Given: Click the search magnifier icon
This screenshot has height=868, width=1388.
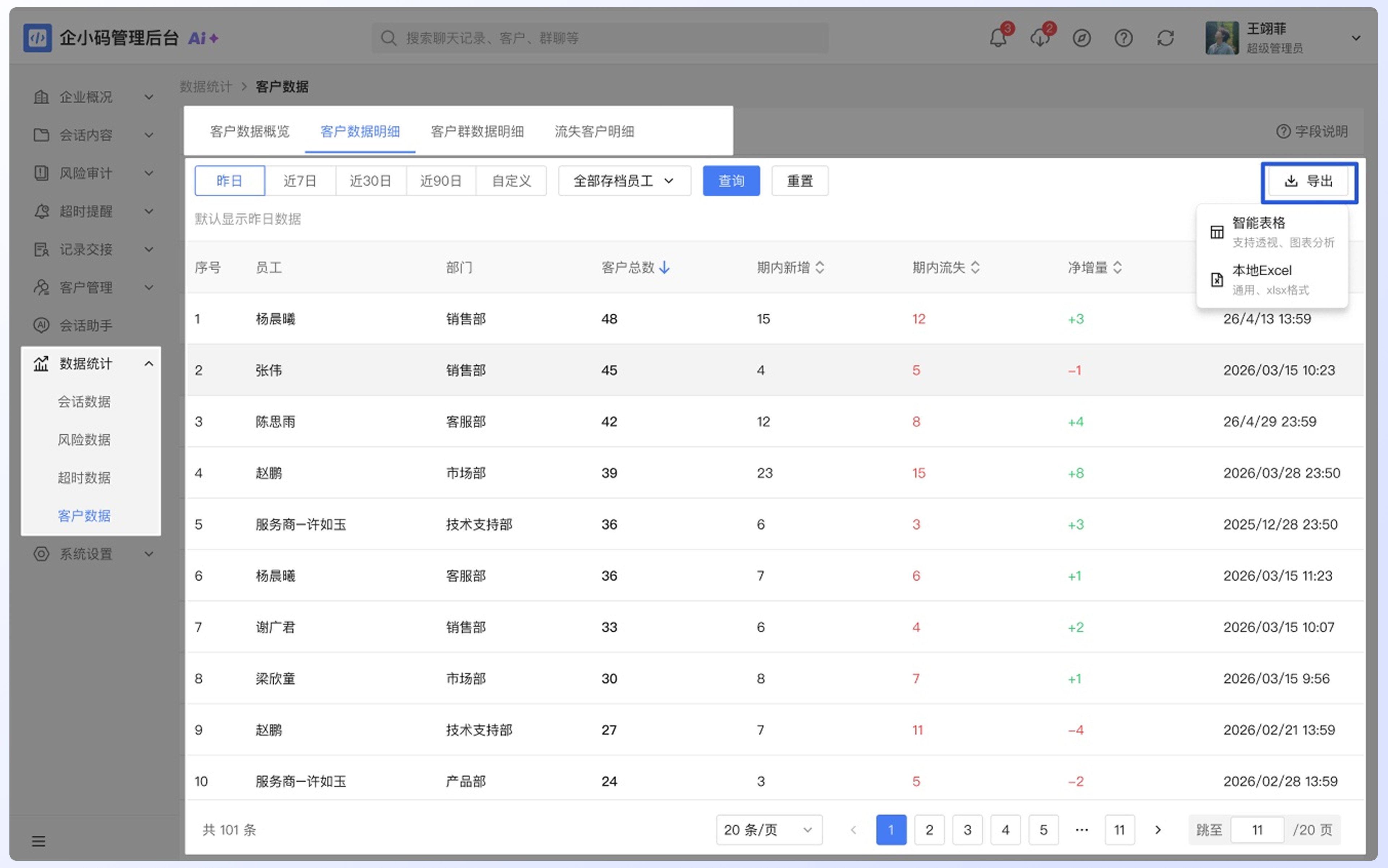Looking at the screenshot, I should click(389, 38).
